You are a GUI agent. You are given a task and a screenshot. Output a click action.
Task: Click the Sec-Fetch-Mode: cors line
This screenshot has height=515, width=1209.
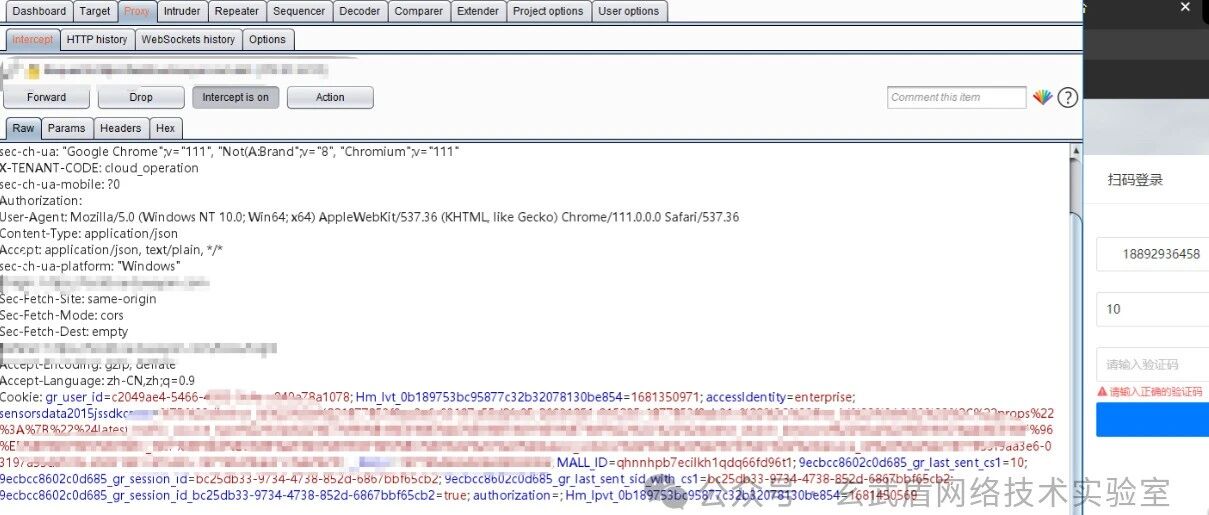[x=62, y=315]
